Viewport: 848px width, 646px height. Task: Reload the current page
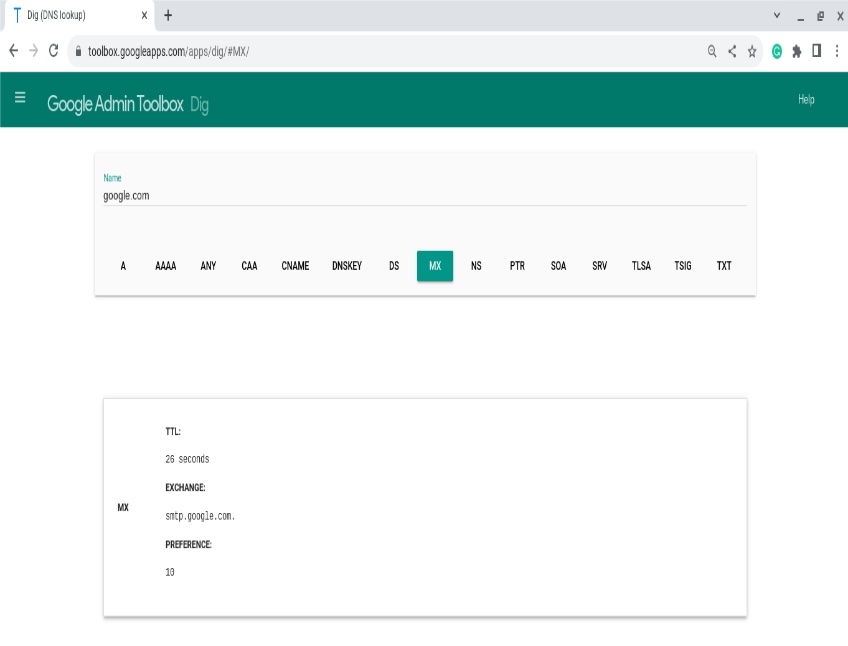coord(54,51)
